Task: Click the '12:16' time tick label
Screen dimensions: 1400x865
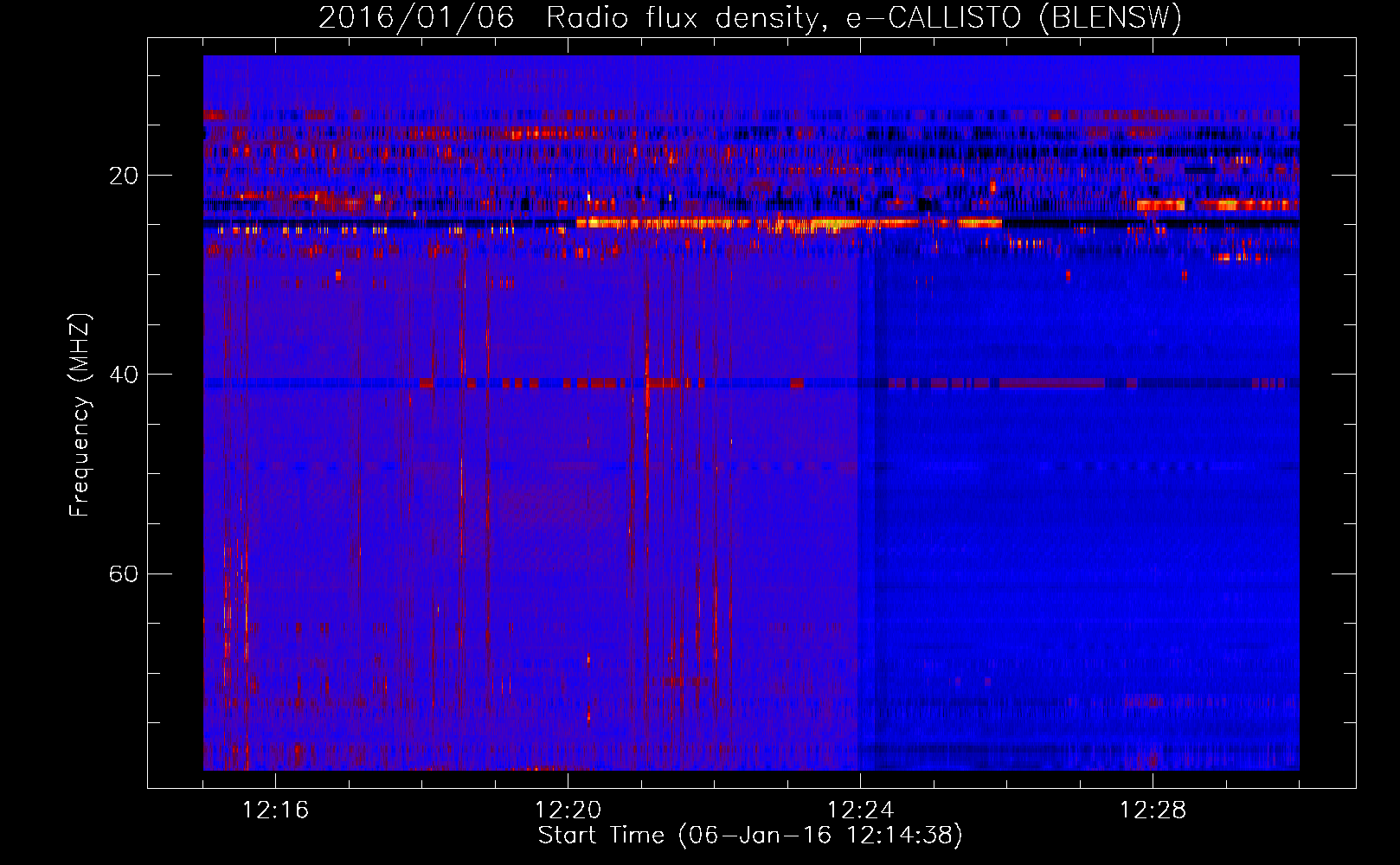Action: pos(275,811)
